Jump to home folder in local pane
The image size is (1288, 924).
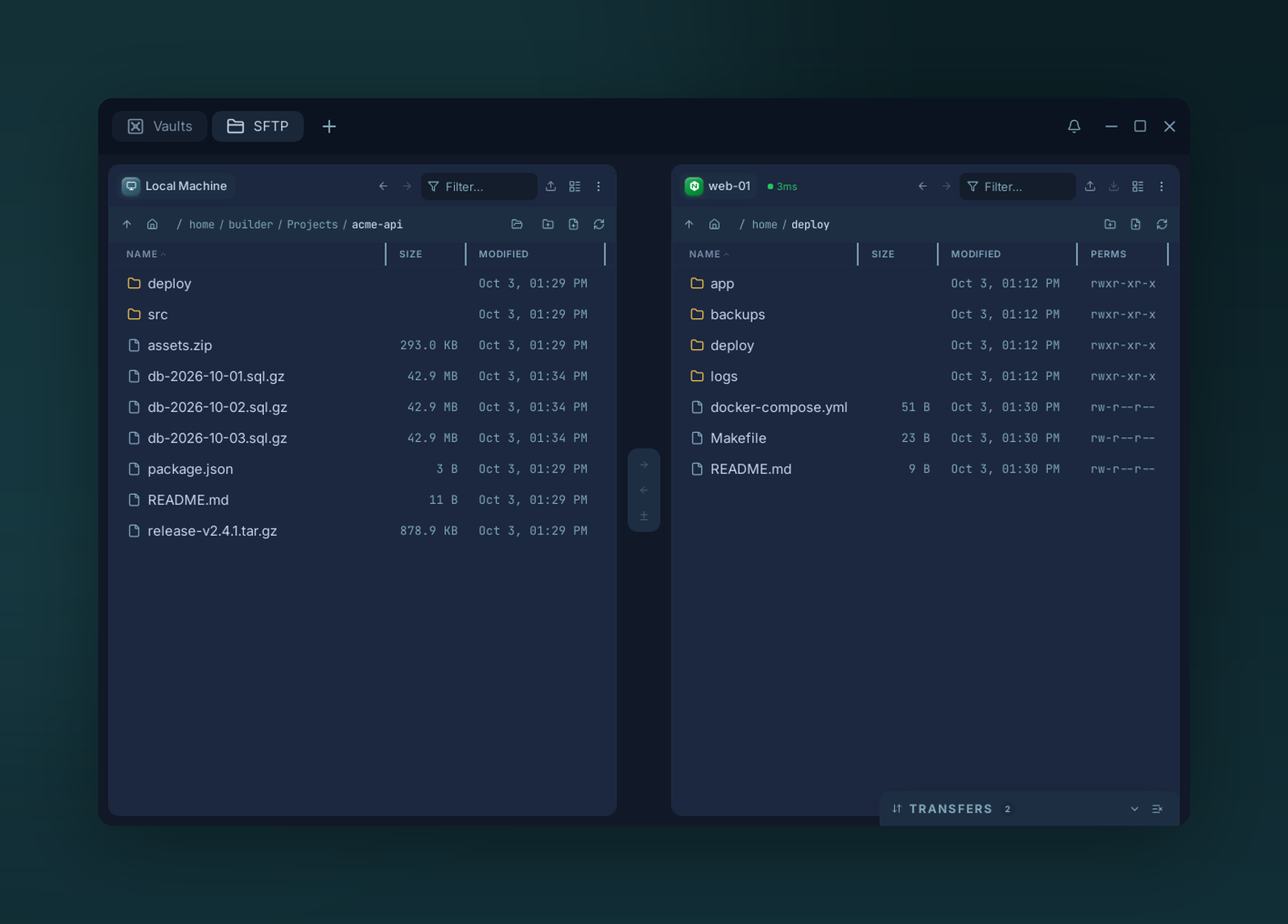pyautogui.click(x=152, y=225)
